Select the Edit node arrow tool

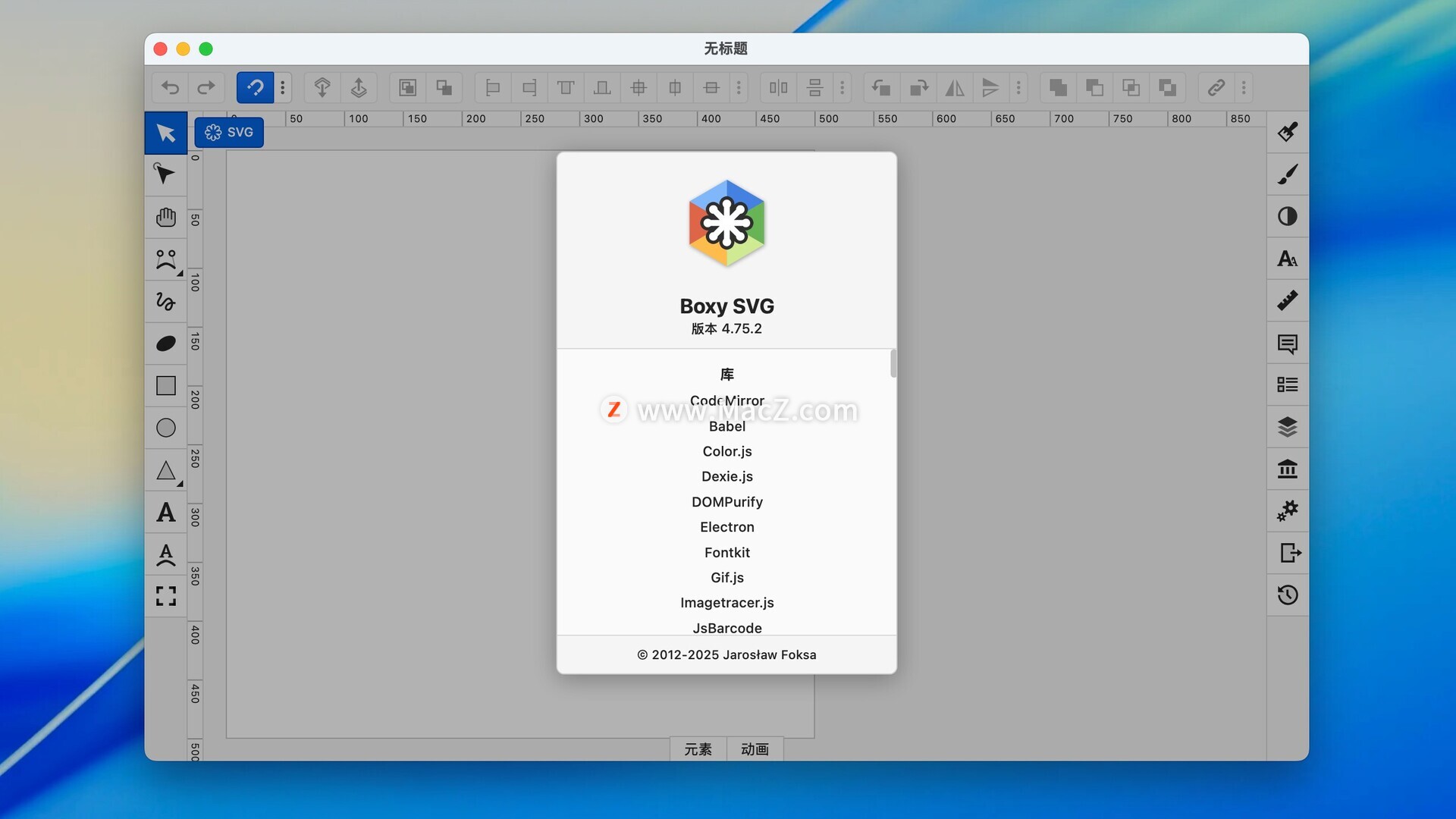coord(166,175)
